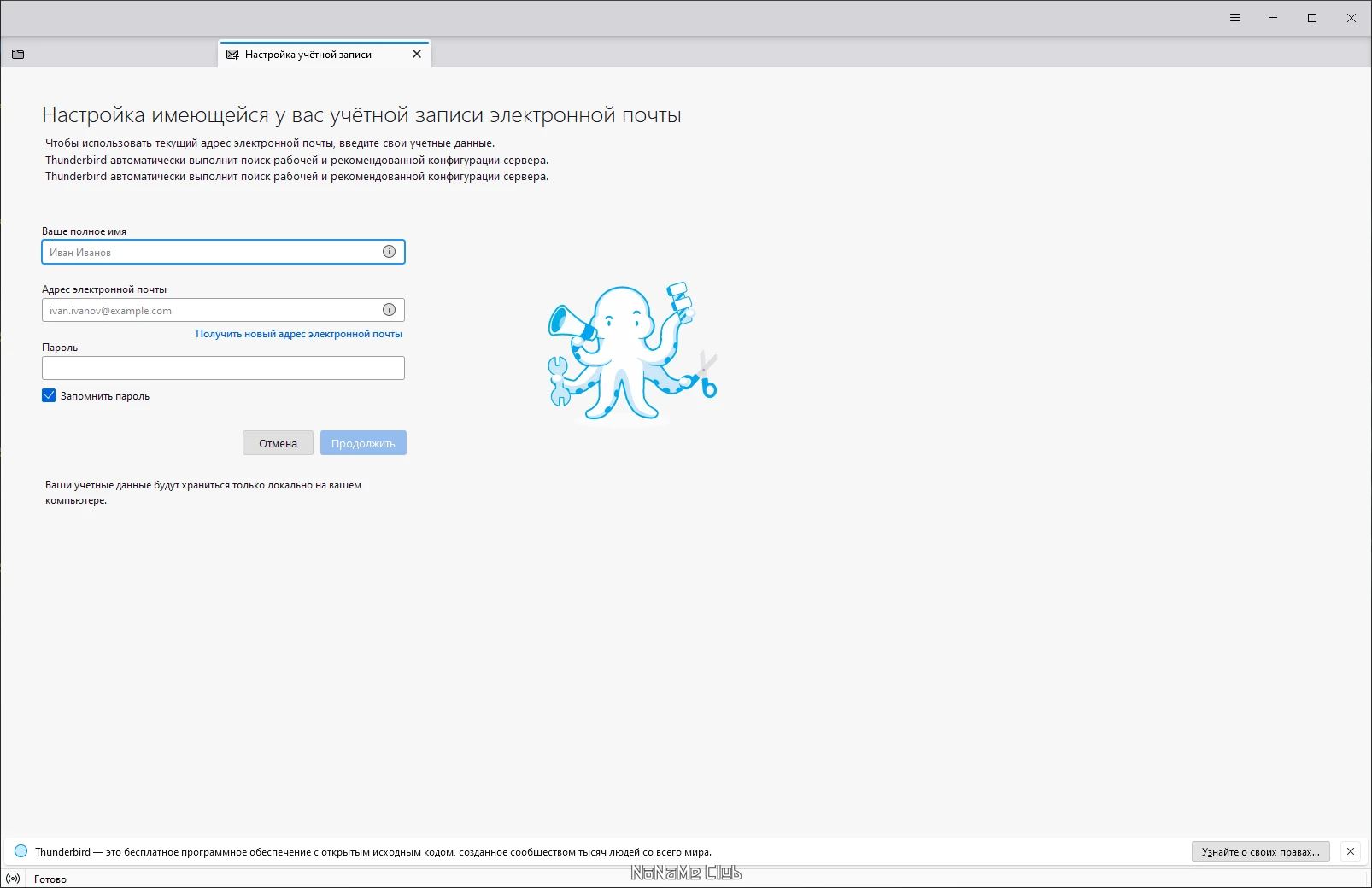Focus the Ваше полное имя input field
This screenshot has height=888, width=1372.
pos(223,252)
